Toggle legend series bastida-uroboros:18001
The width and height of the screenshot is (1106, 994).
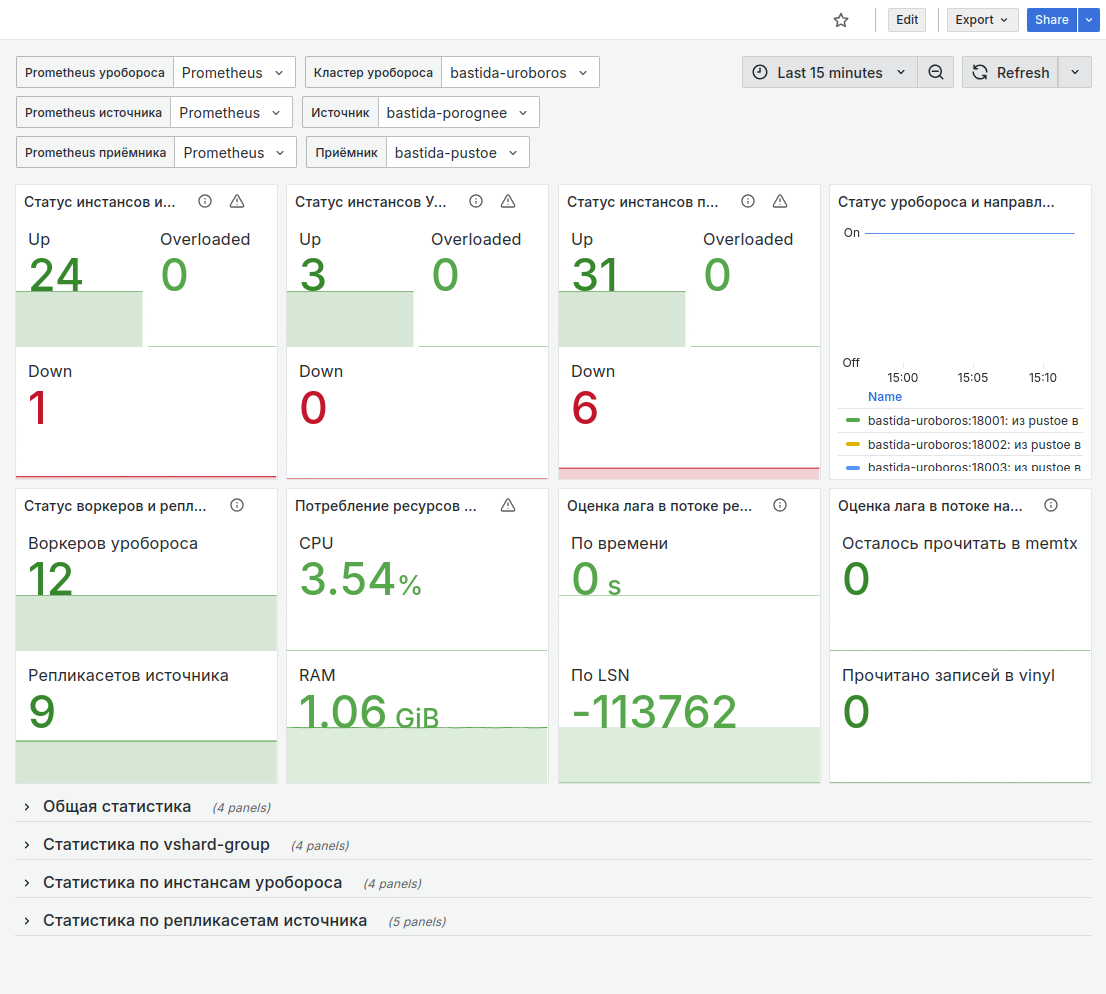973,421
